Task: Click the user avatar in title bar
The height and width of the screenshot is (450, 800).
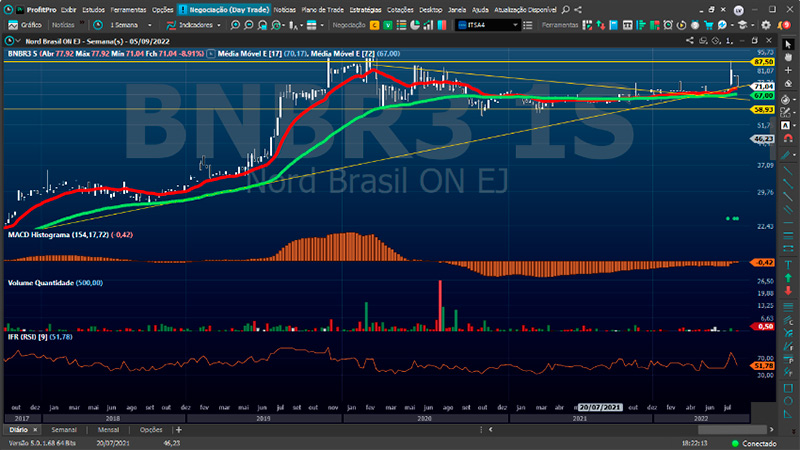Action: (738, 10)
